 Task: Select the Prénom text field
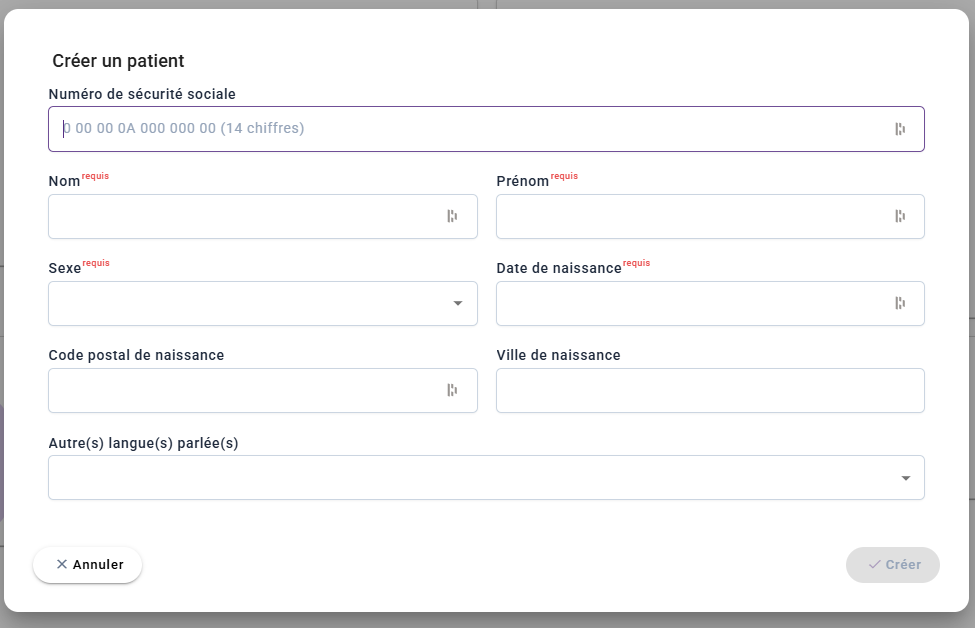click(x=688, y=216)
